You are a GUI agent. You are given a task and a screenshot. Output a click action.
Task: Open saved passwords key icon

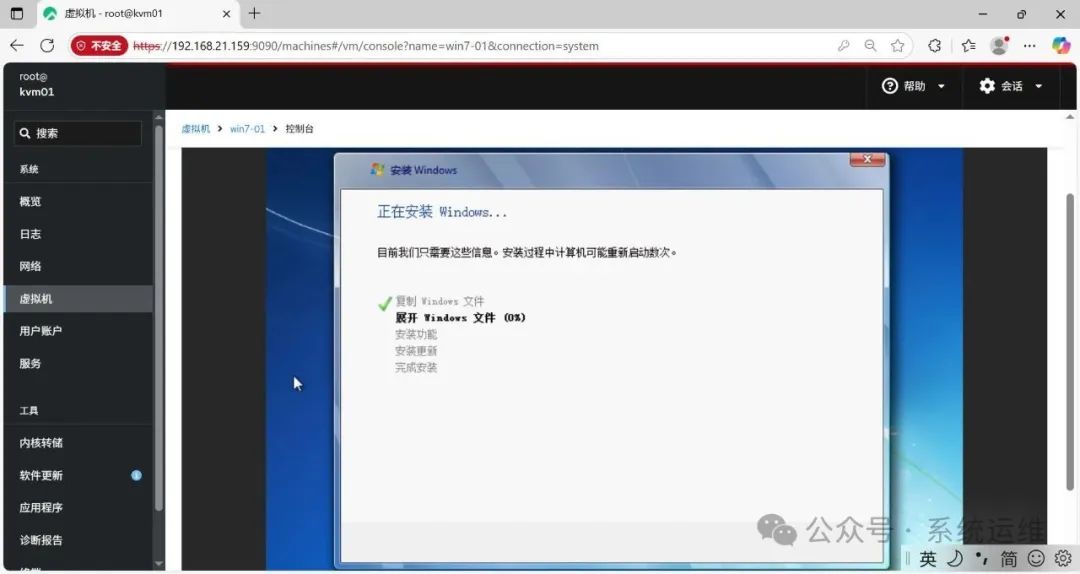[843, 45]
